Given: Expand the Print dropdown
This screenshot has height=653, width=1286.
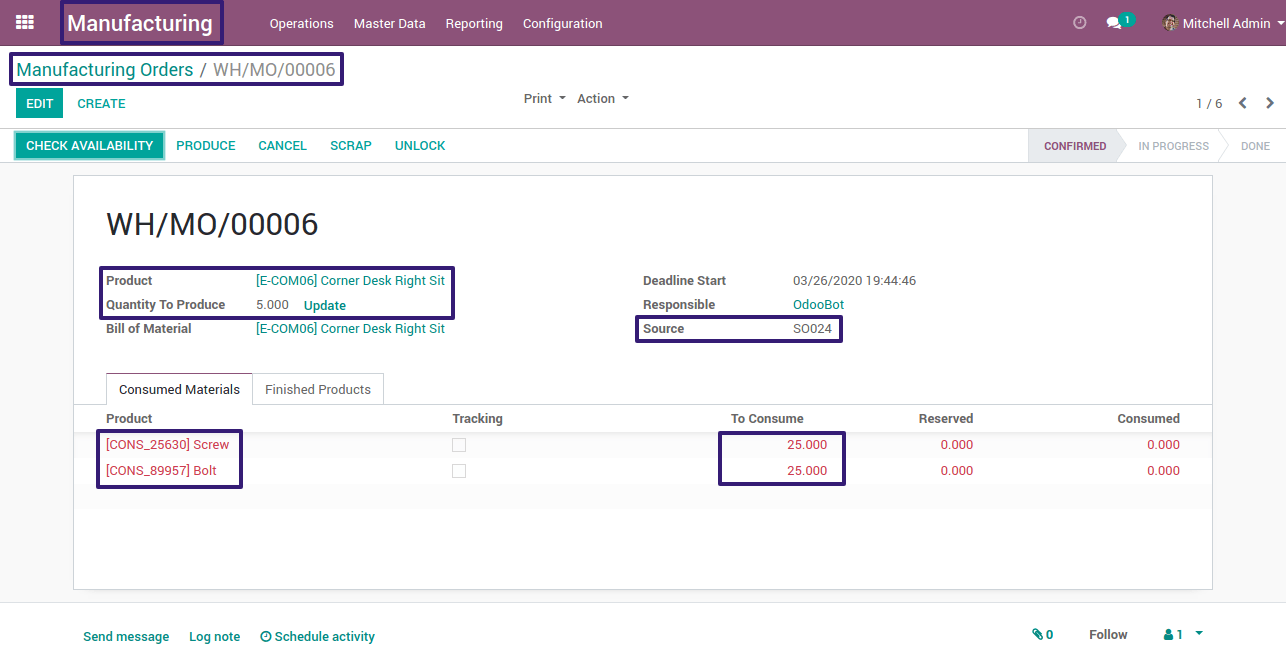Looking at the screenshot, I should [x=545, y=99].
